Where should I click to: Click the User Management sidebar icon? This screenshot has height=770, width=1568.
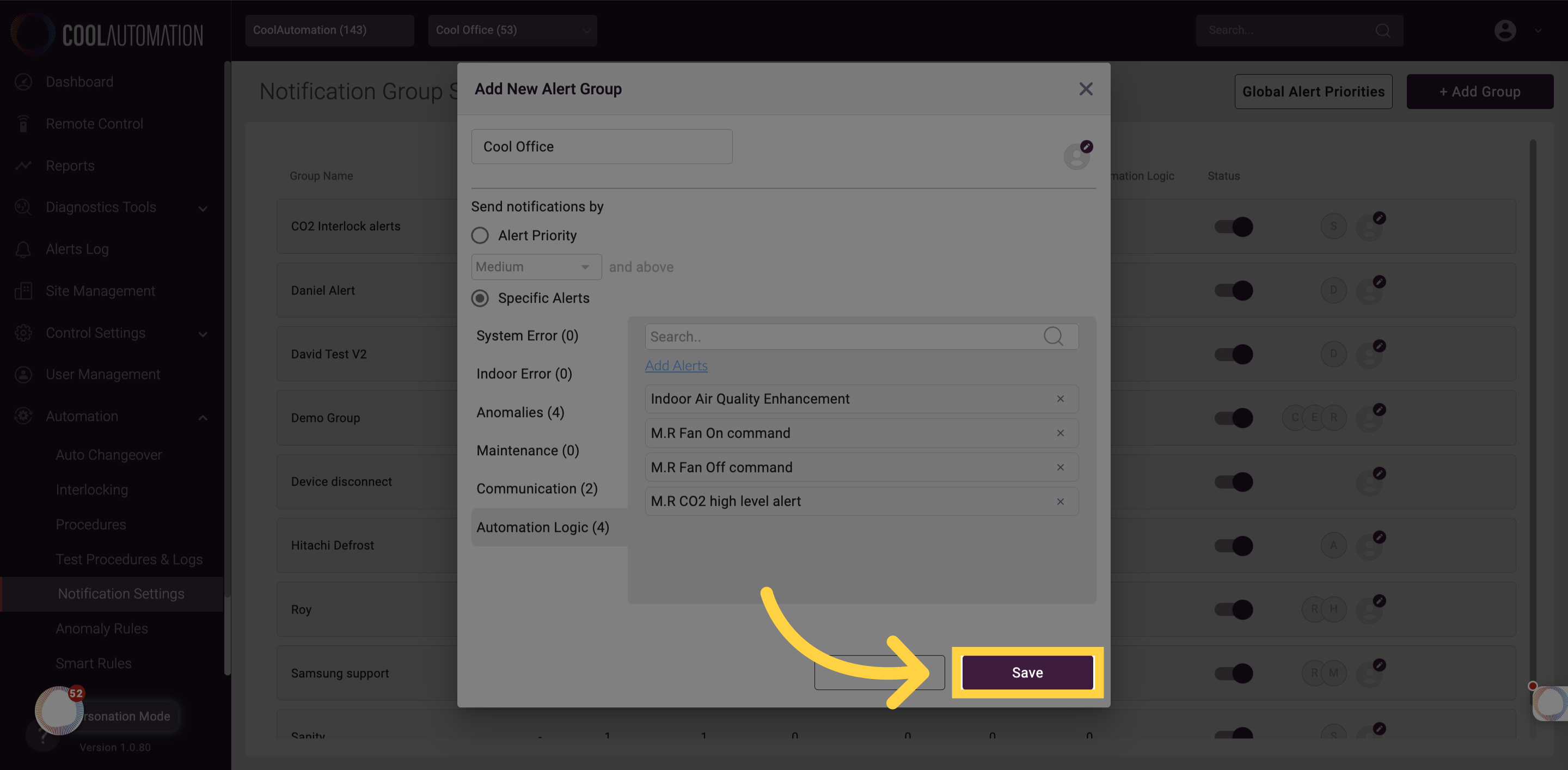click(x=23, y=374)
